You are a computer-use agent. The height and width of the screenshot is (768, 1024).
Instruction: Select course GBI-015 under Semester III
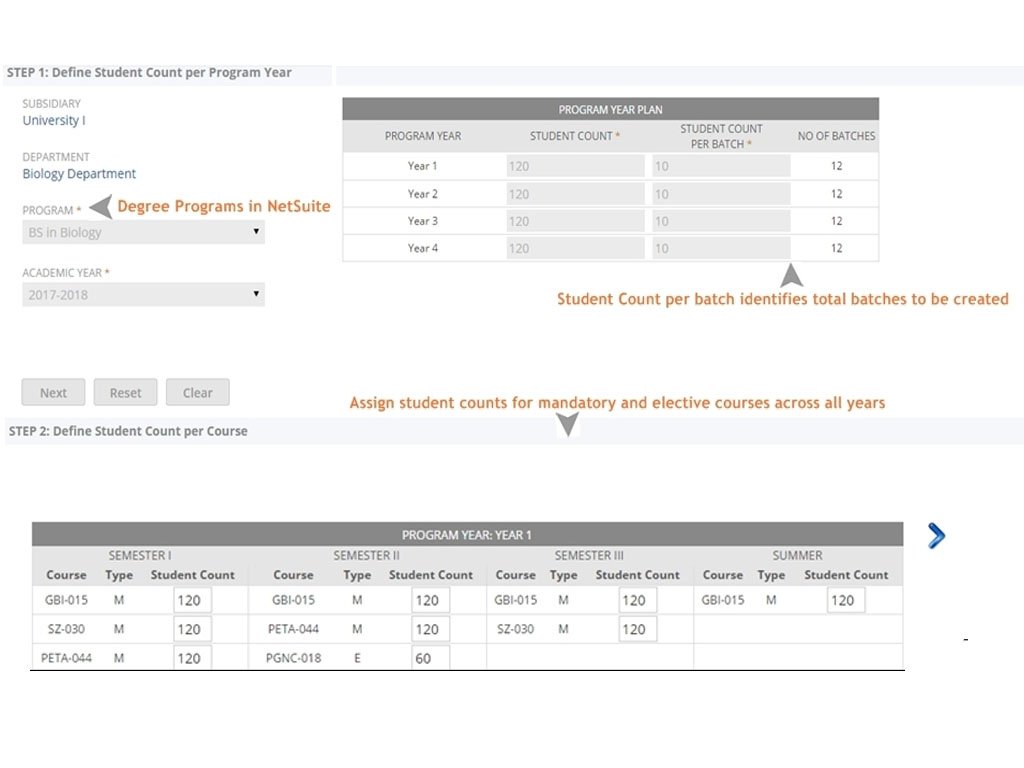[515, 600]
